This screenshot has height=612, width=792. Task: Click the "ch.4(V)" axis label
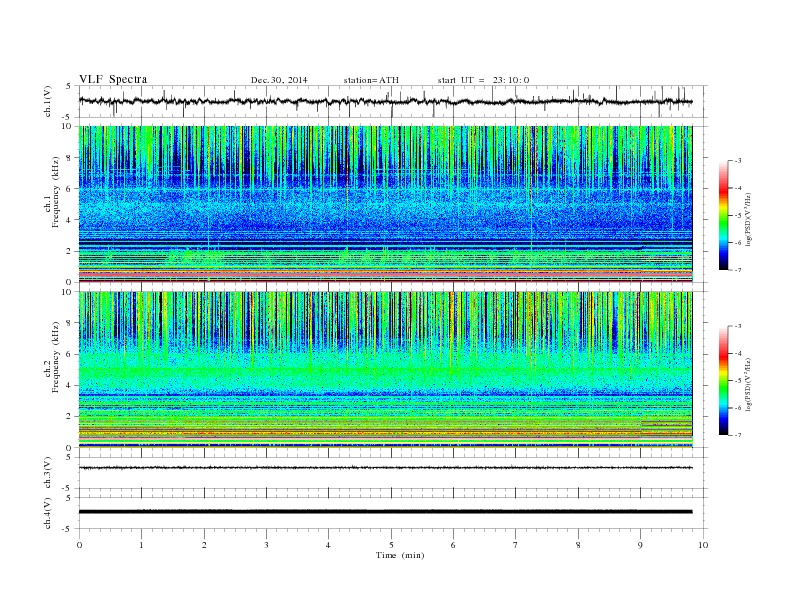point(48,513)
